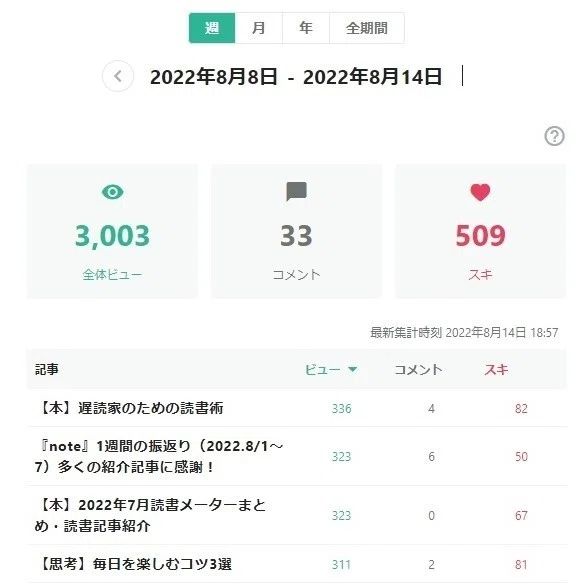Image resolution: width=585 pixels, height=585 pixels.
Task: Open article 『note』1週間の振返り
Action: 159,457
